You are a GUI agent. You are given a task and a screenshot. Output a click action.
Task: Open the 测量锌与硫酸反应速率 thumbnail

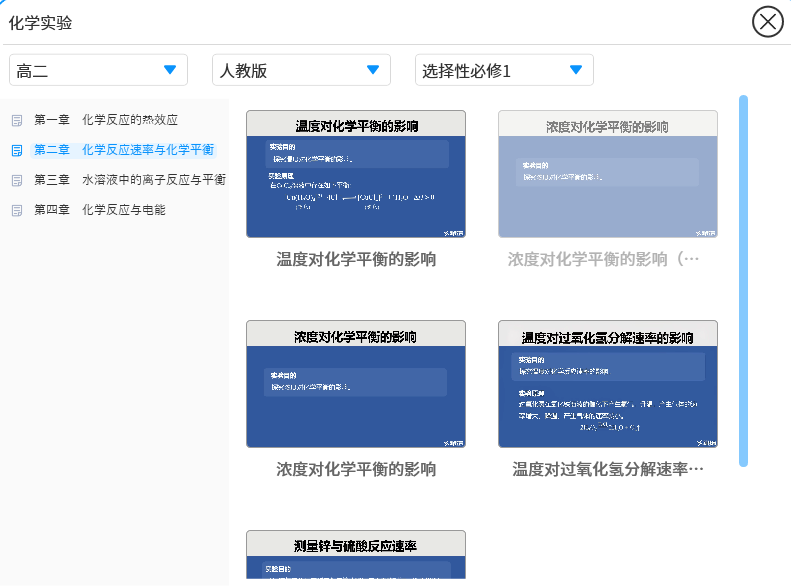coord(356,554)
